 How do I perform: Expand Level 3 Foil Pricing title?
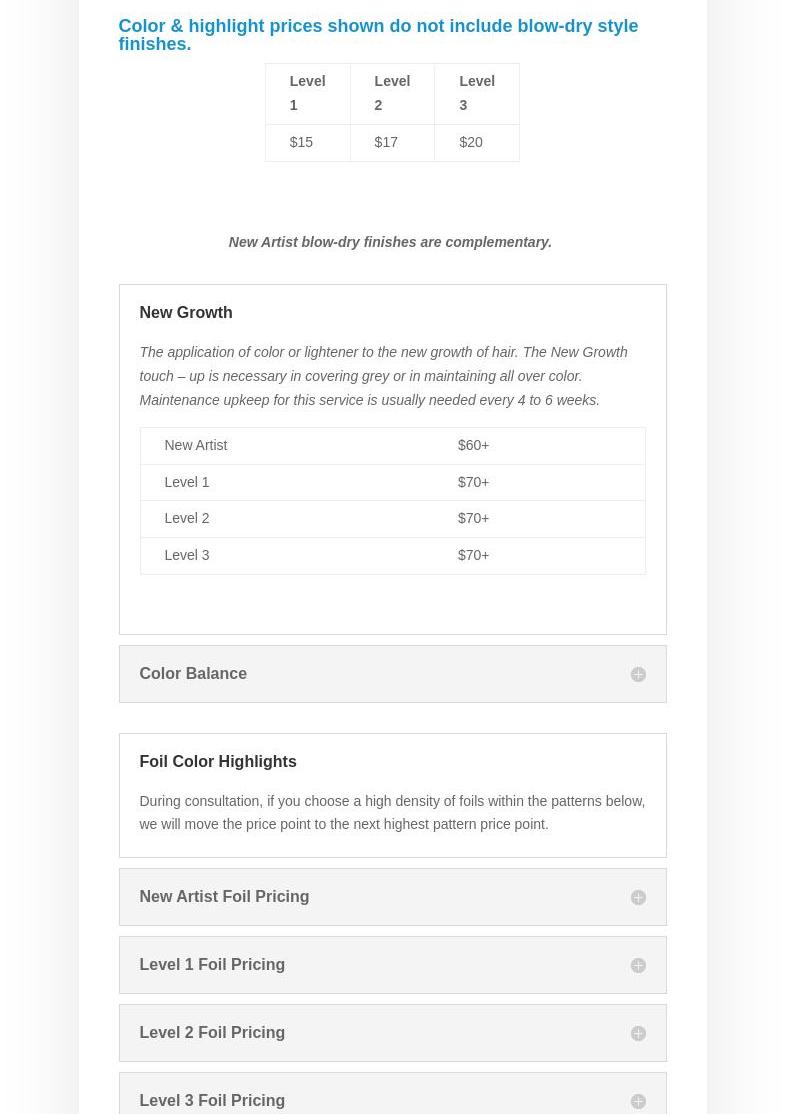(x=212, y=1100)
